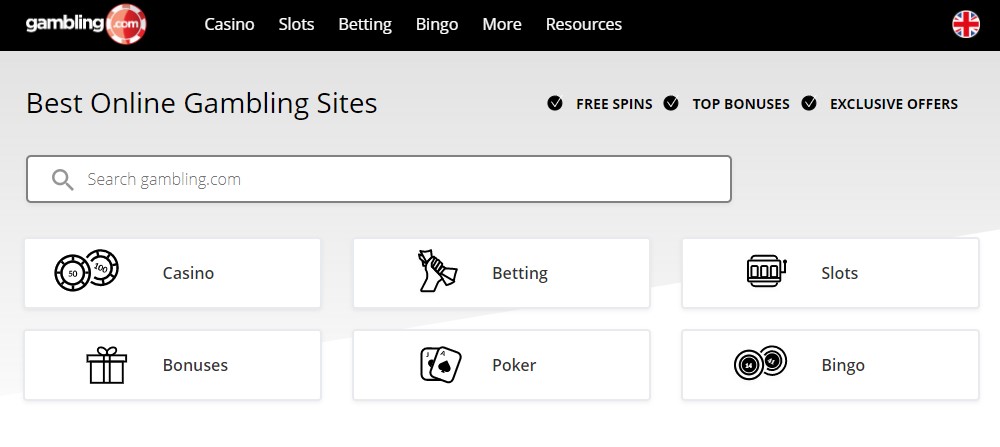Open the Poker category card
Viewport: 1000px width, 447px height.
click(x=501, y=365)
